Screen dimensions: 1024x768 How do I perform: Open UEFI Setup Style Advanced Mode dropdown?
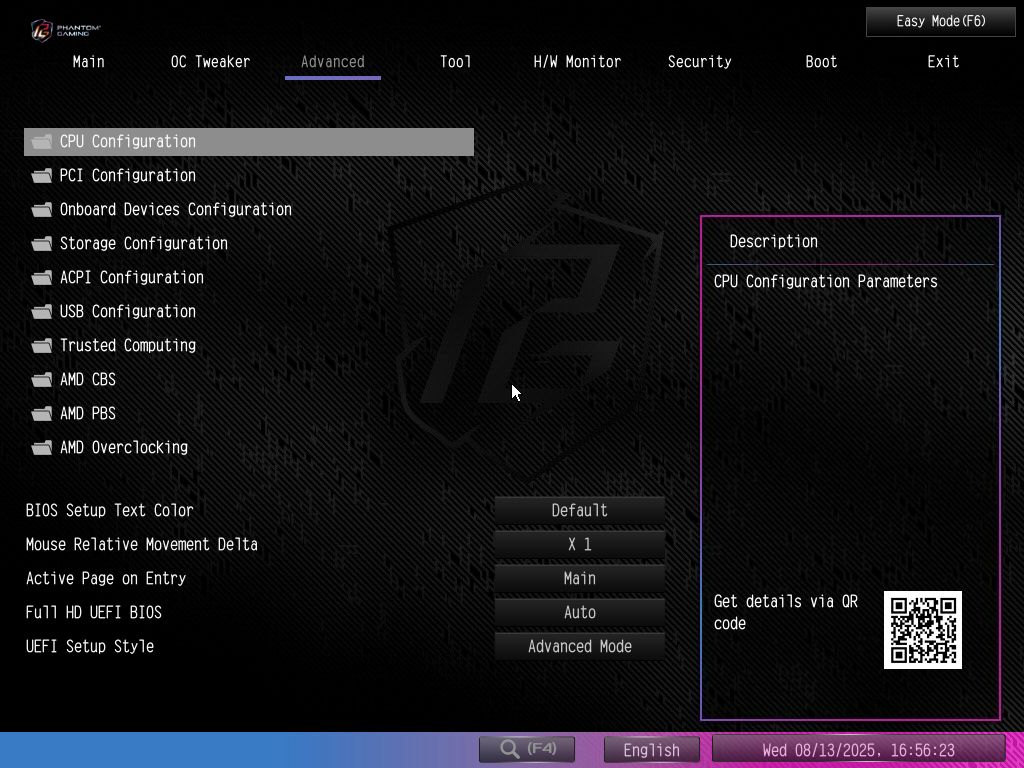[x=580, y=646]
